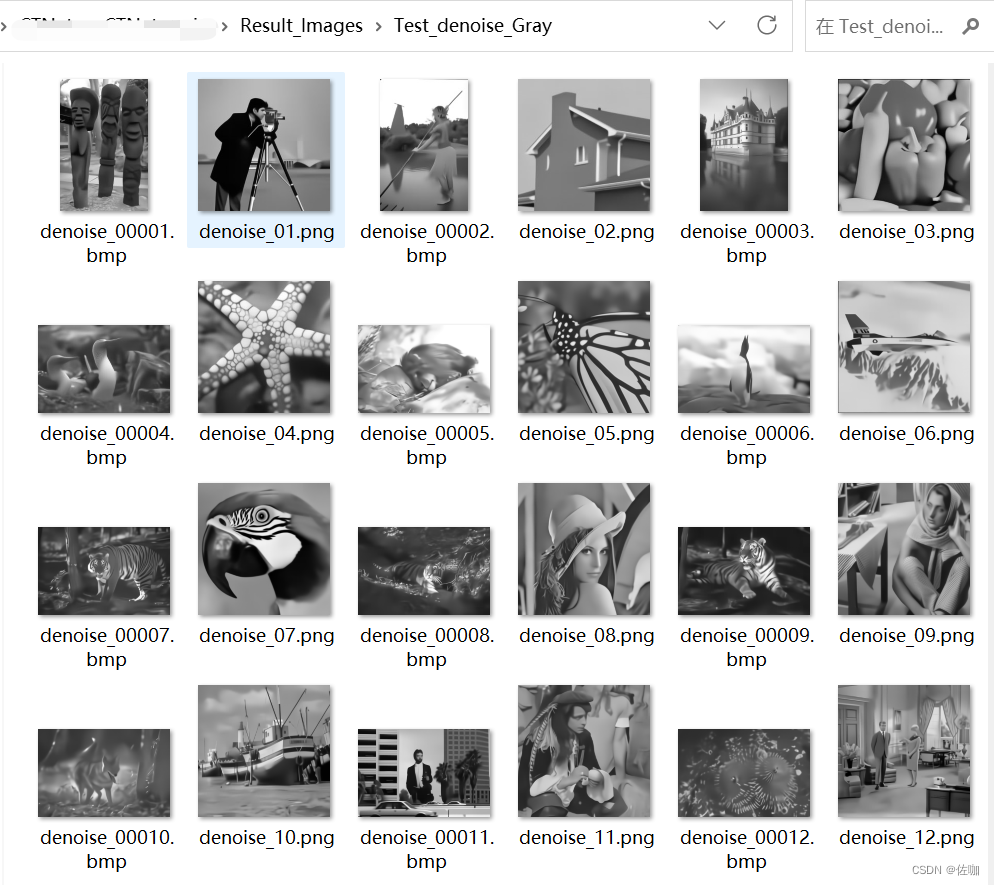
Task: Select denoise_04.png starfish thumbnail
Action: pos(264,347)
